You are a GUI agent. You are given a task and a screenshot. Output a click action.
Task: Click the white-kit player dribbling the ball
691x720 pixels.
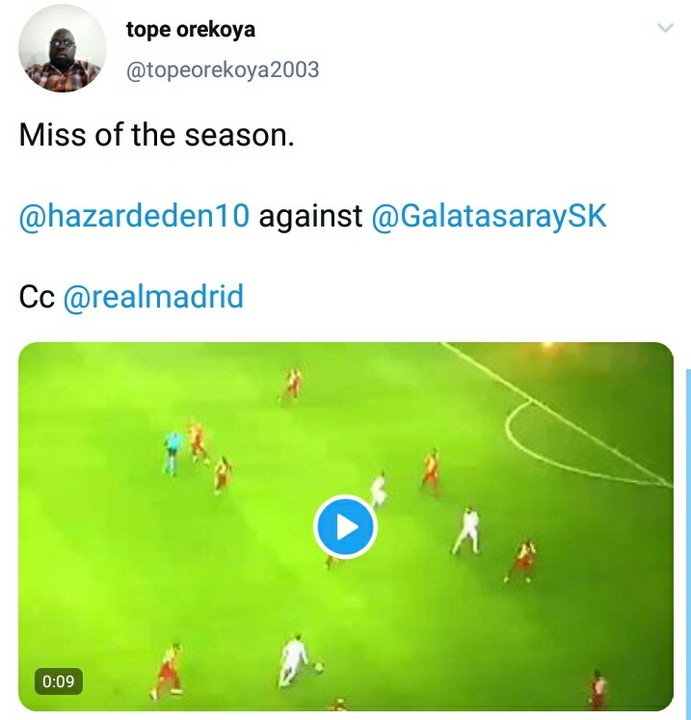pyautogui.click(x=292, y=660)
